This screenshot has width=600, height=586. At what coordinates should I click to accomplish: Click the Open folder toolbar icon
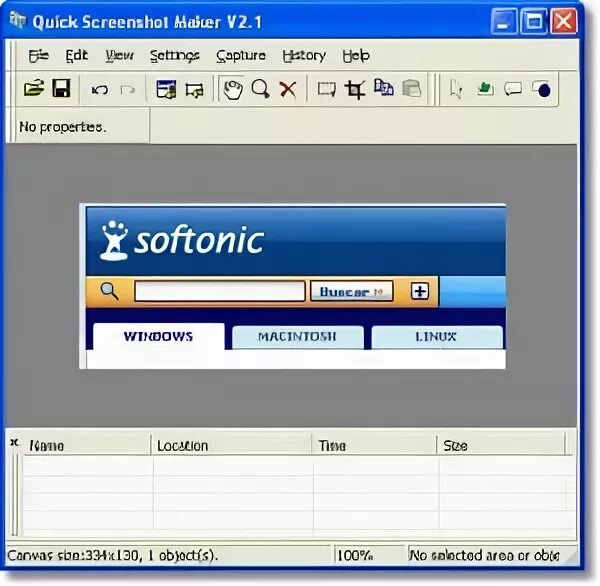point(34,88)
